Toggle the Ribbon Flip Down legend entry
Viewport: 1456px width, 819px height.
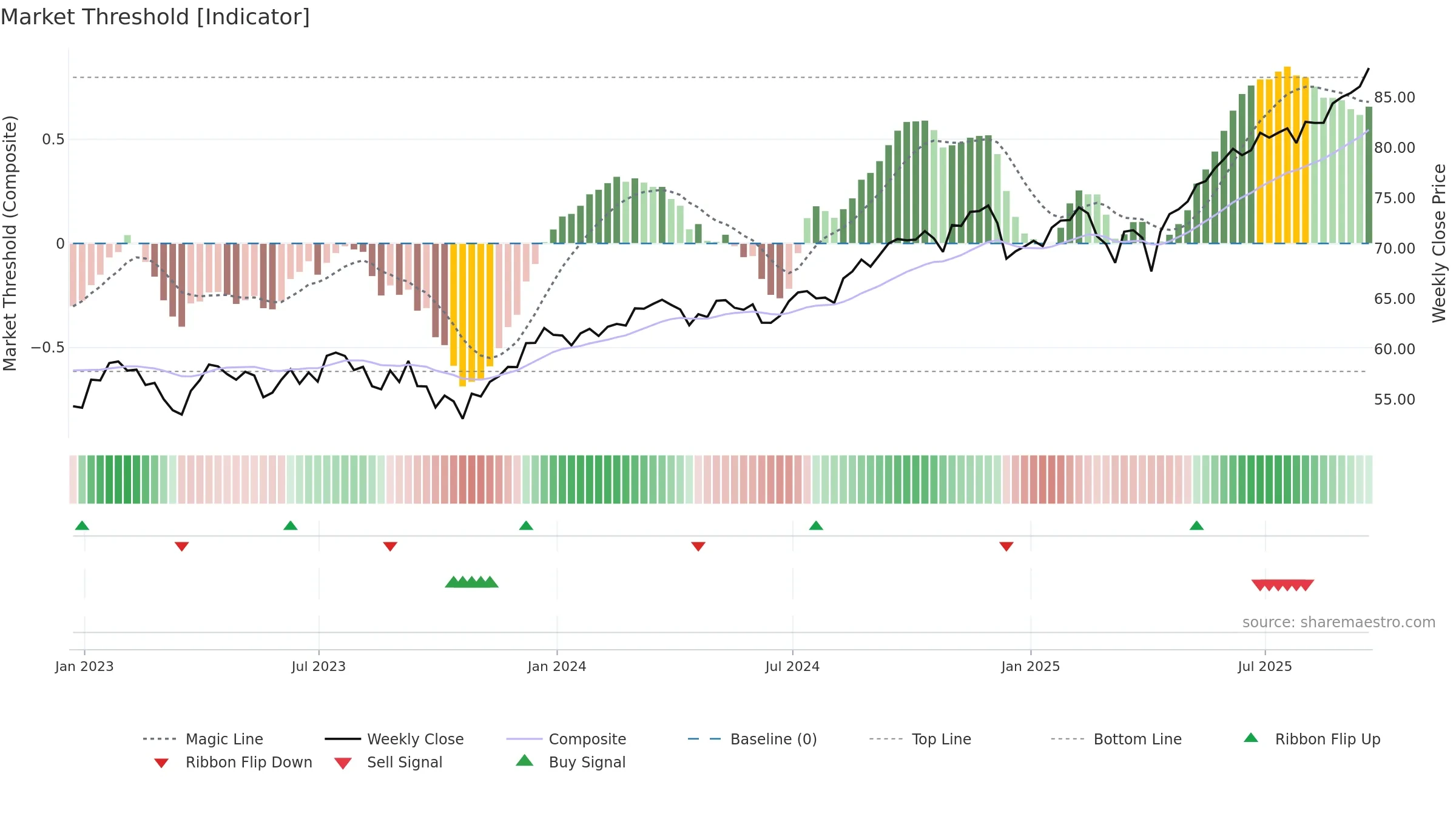coord(233,762)
